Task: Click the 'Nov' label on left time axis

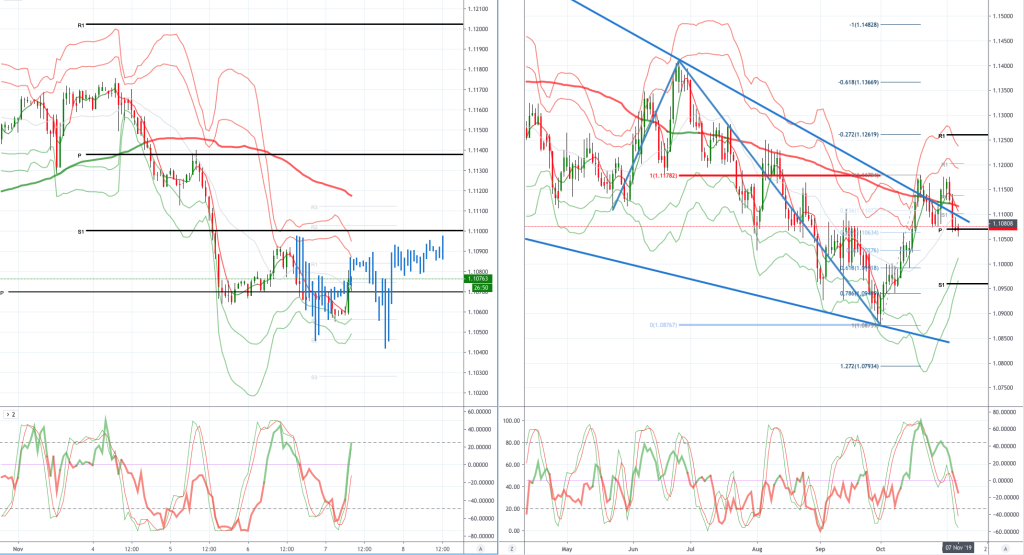Action: [x=18, y=549]
